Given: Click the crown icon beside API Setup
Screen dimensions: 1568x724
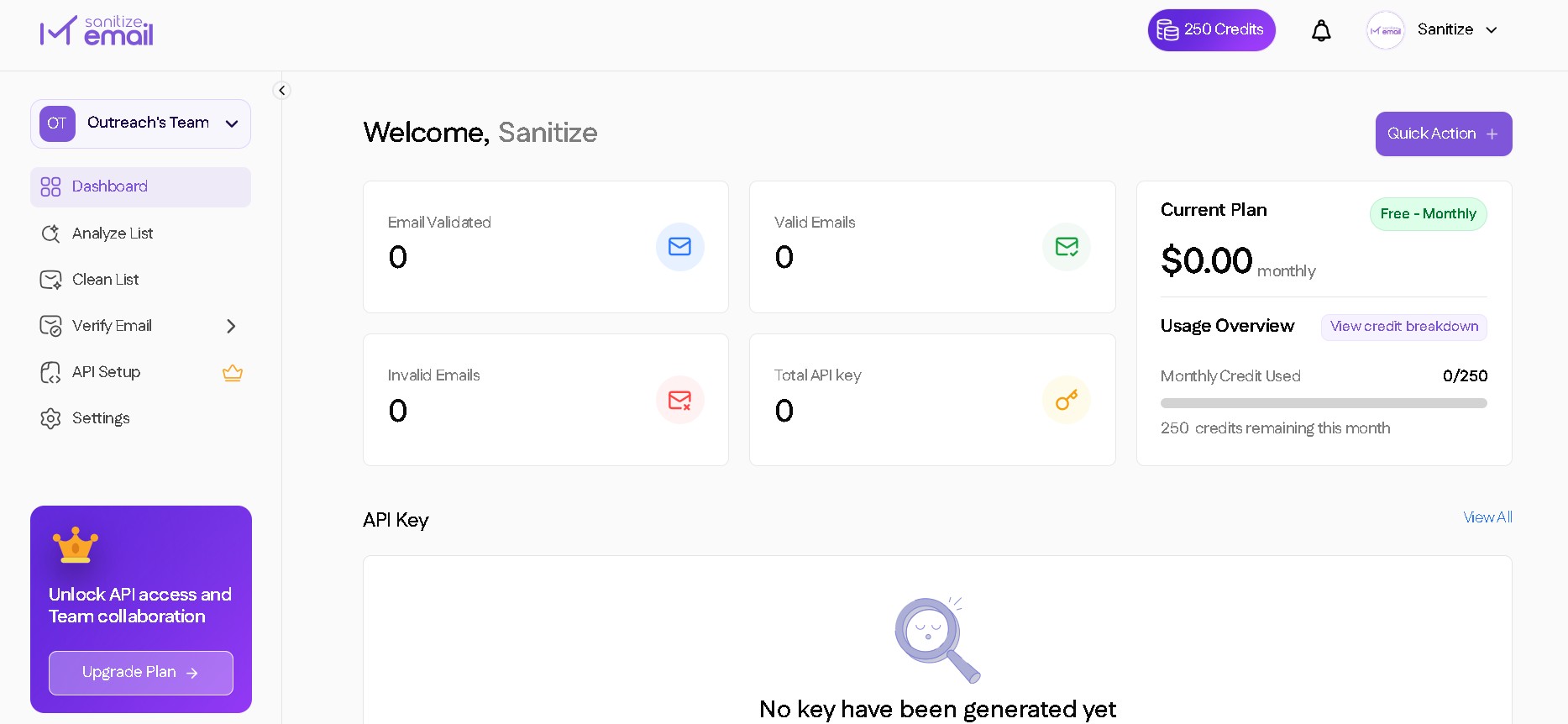Looking at the screenshot, I should (x=233, y=373).
